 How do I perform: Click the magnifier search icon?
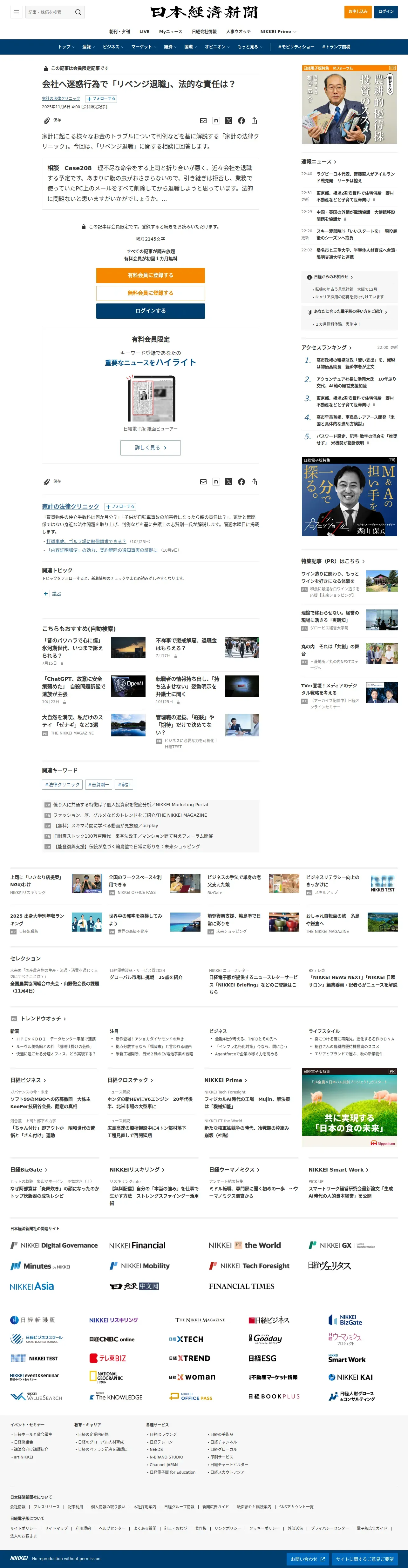click(78, 12)
